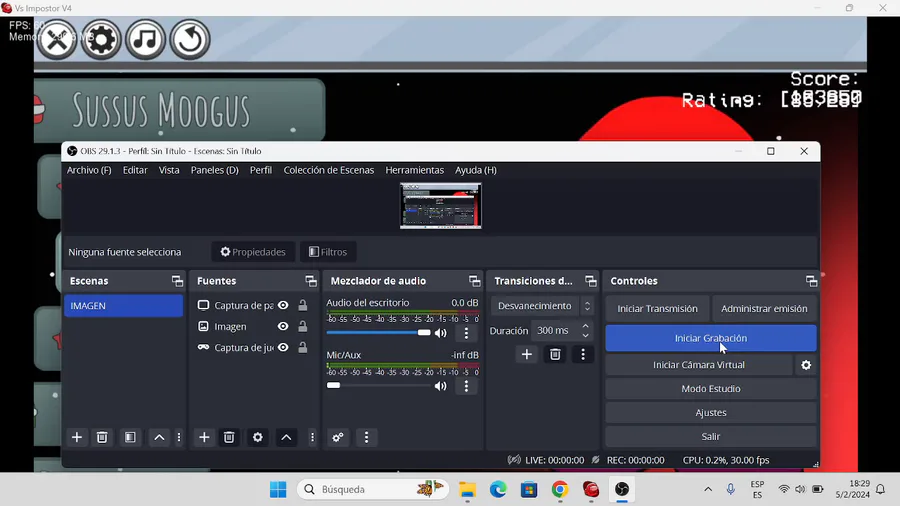Move scene up with arrow icon

point(159,437)
